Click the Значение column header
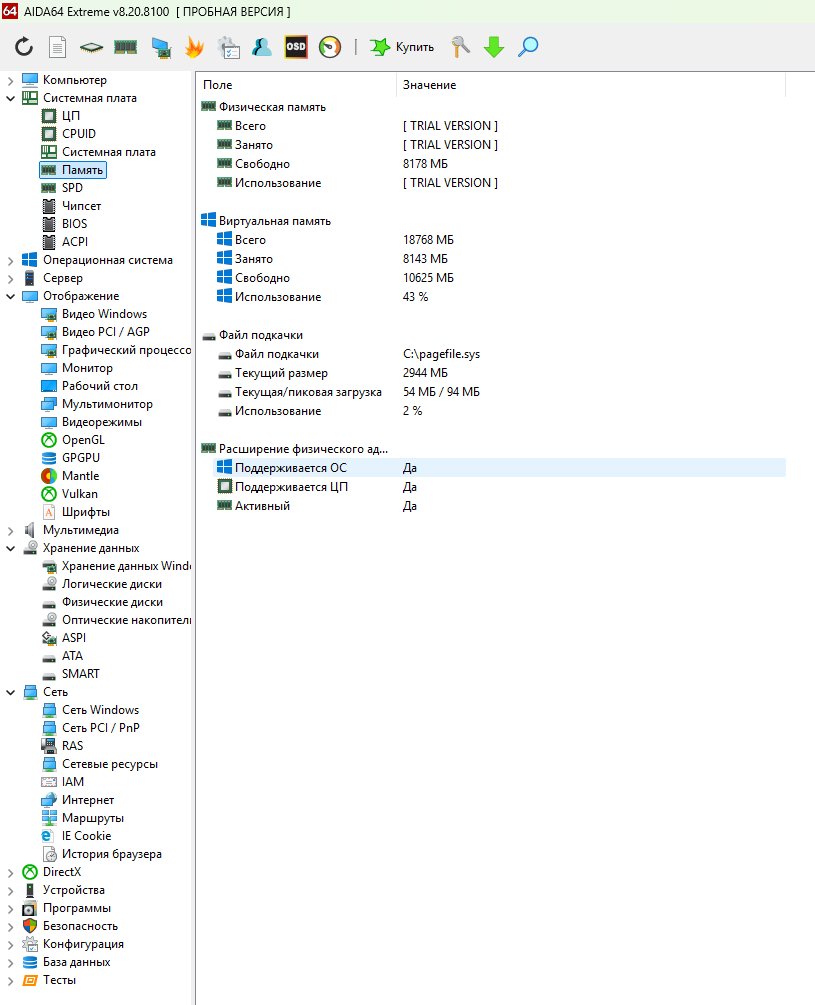The image size is (815, 1005). pyautogui.click(x=591, y=85)
